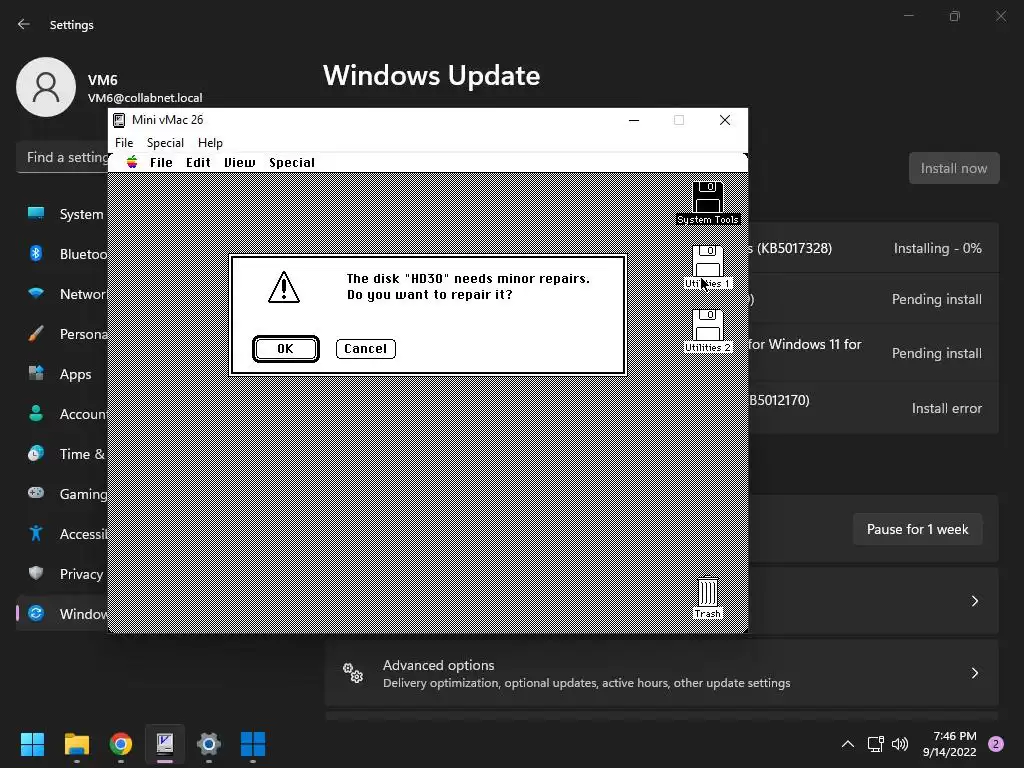Click the Advanced options gears icon
The height and width of the screenshot is (768, 1024).
pos(353,673)
